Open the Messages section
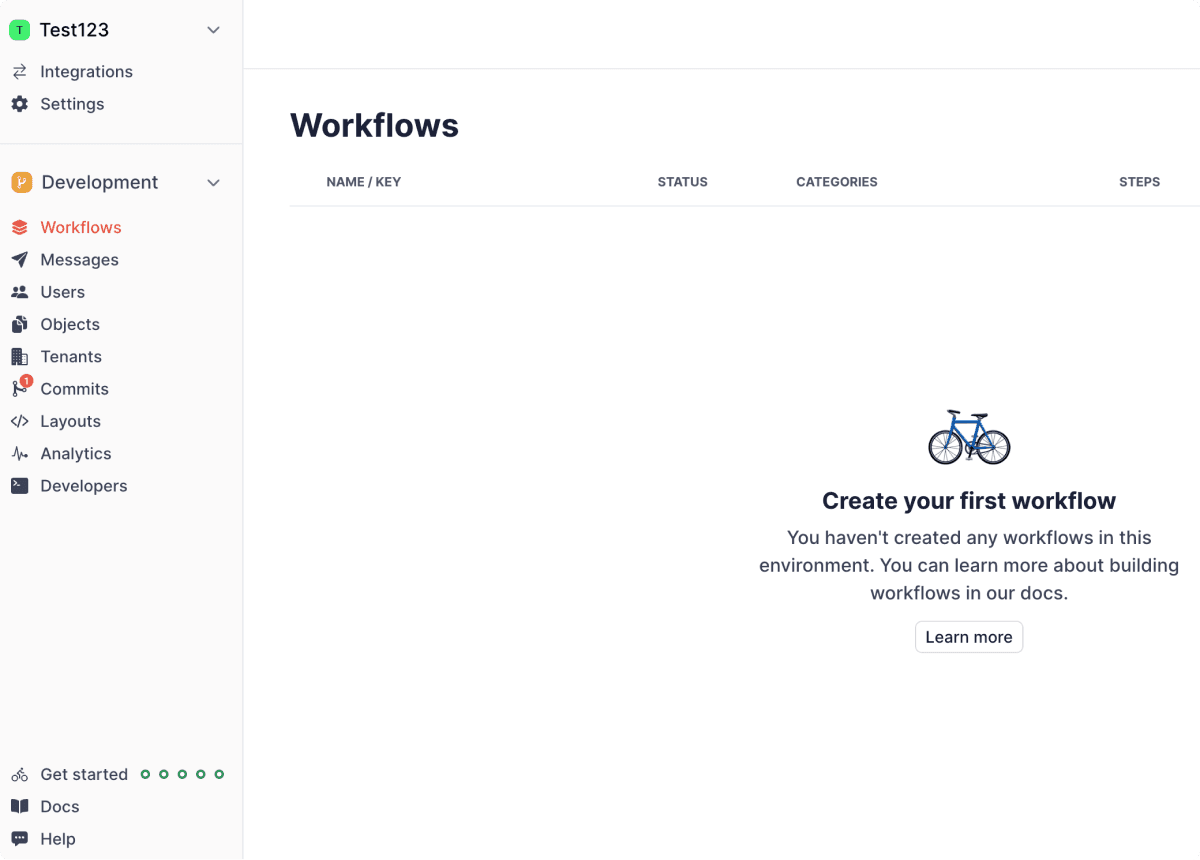The width and height of the screenshot is (1200, 860). [x=77, y=259]
